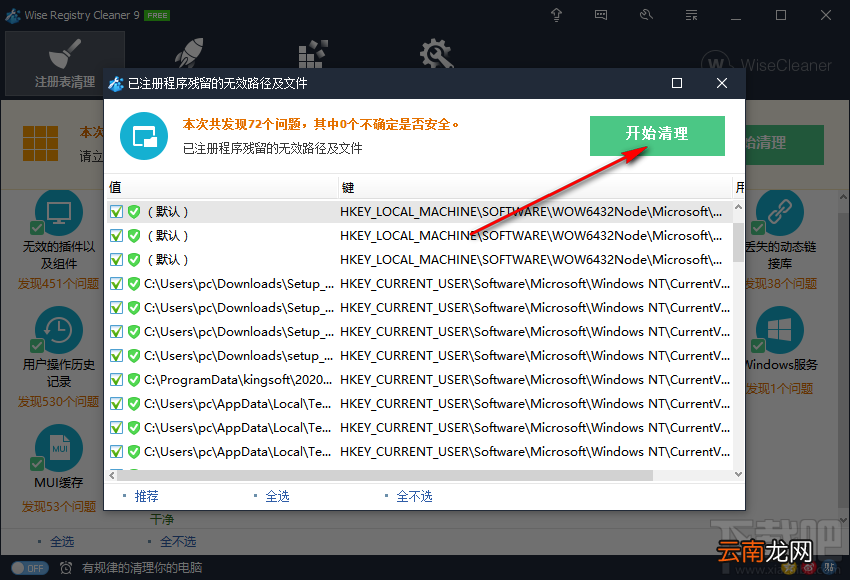Open the menu list icon in title bar
This screenshot has width=850, height=580.
pyautogui.click(x=691, y=15)
